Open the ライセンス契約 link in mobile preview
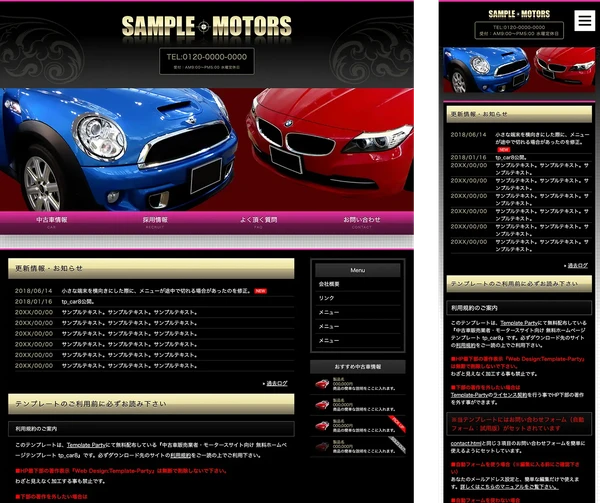Screen dimensions: 600x503 click(x=509, y=395)
